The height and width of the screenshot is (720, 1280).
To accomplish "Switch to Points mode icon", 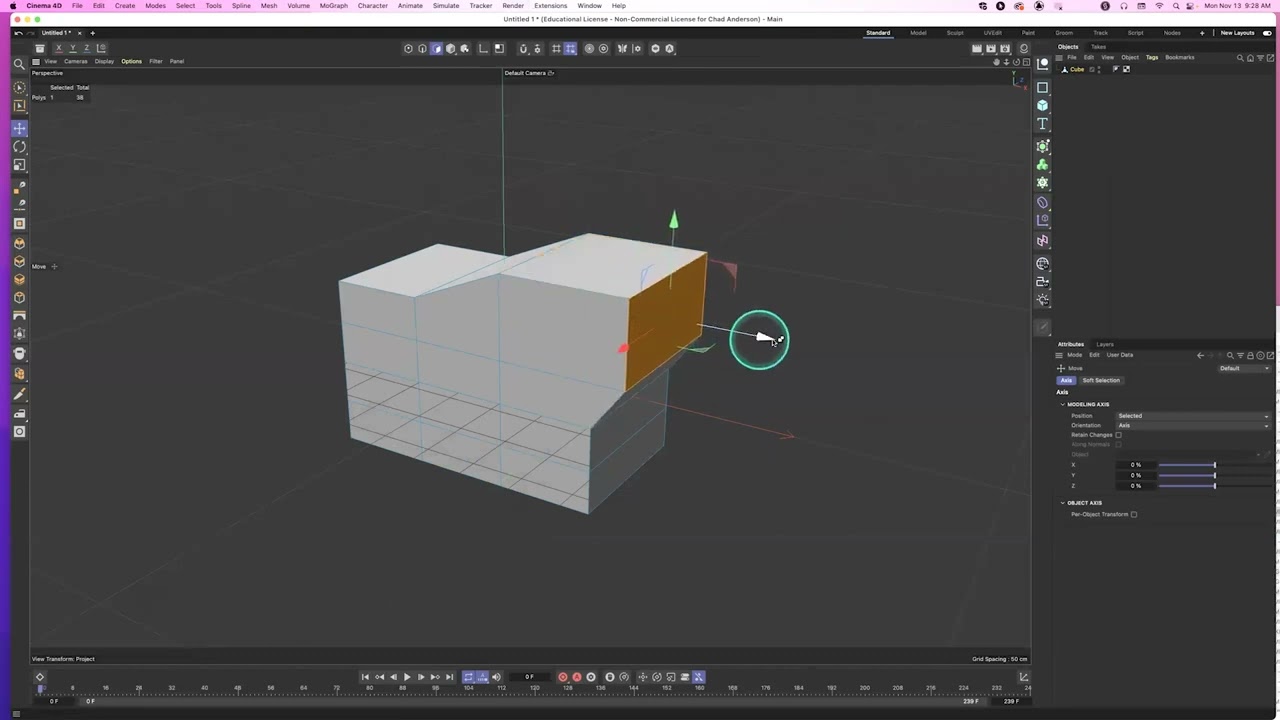I will [408, 48].
